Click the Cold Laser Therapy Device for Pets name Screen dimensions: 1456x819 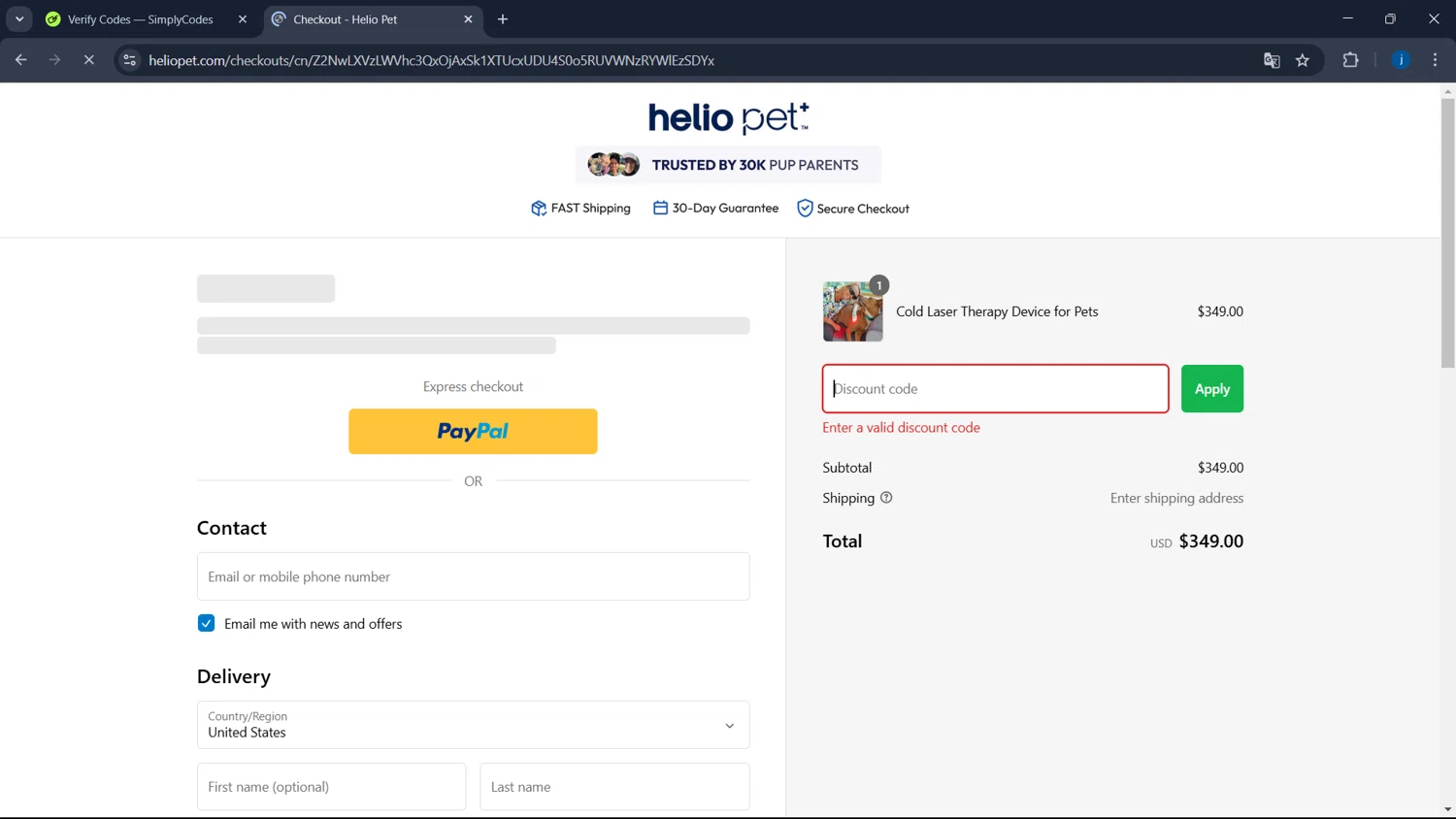point(997,311)
